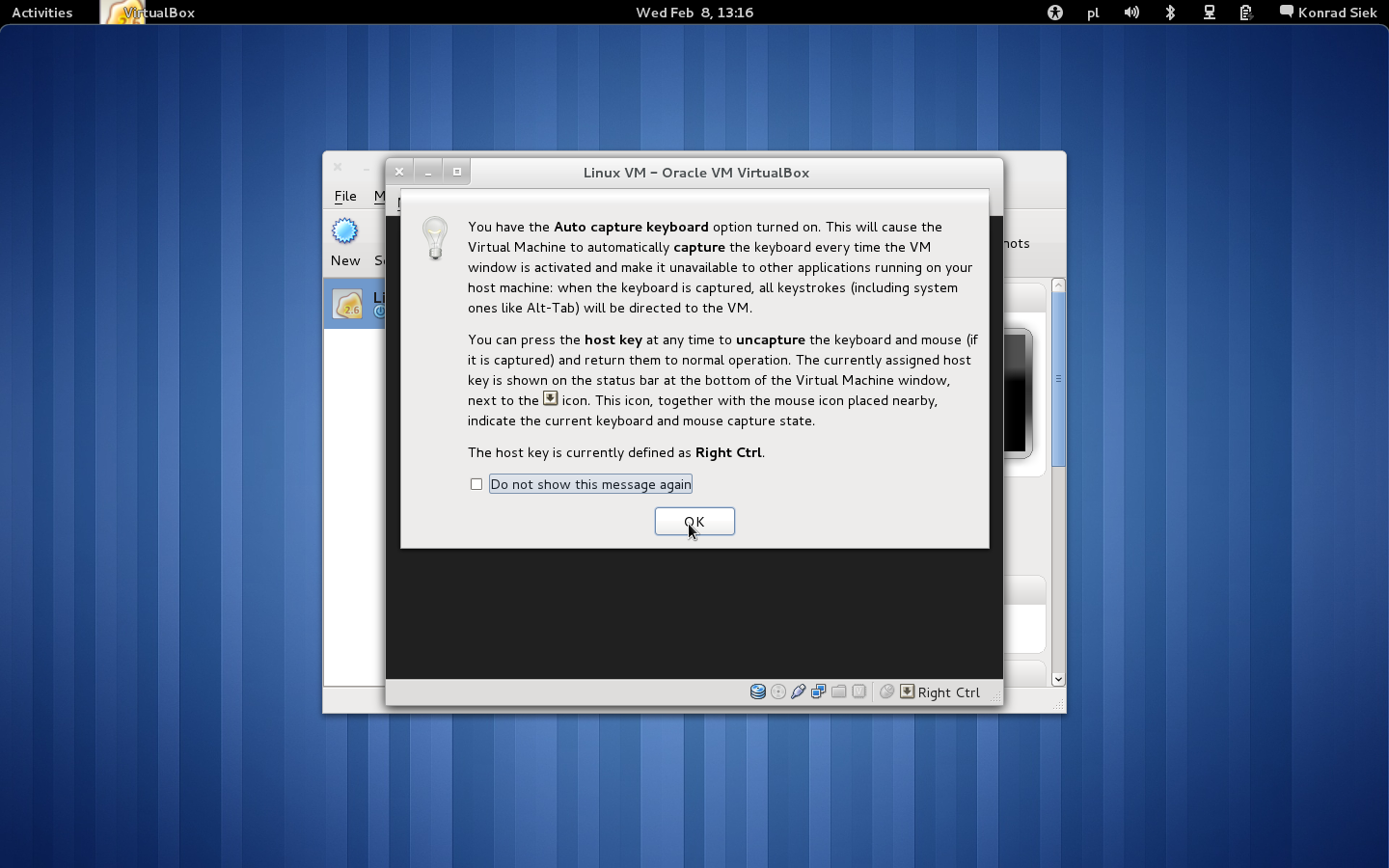Viewport: 1389px width, 868px height.
Task: Click the shared folders status icon
Action: coord(839,692)
